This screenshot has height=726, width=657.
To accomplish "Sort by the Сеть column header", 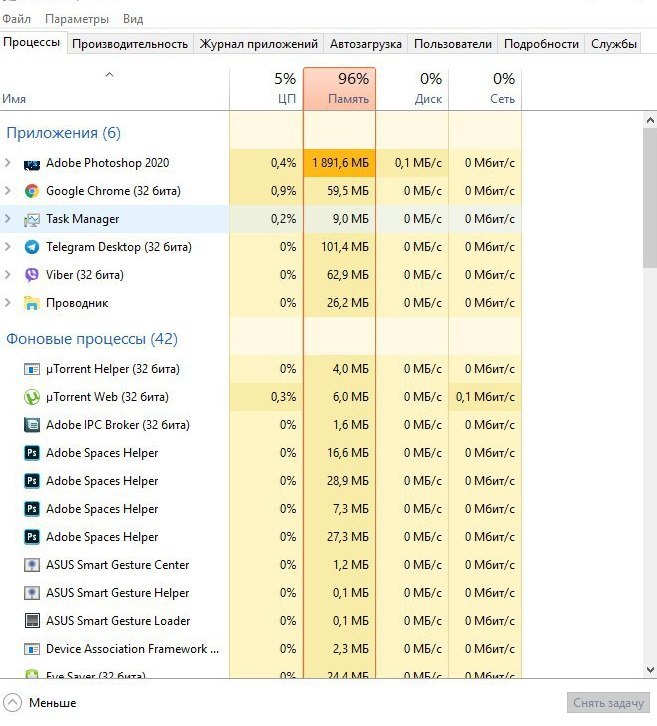I will pos(485,89).
